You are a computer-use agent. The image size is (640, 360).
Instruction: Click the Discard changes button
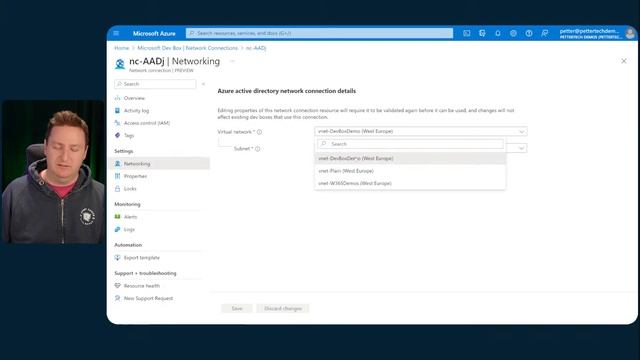(x=283, y=309)
